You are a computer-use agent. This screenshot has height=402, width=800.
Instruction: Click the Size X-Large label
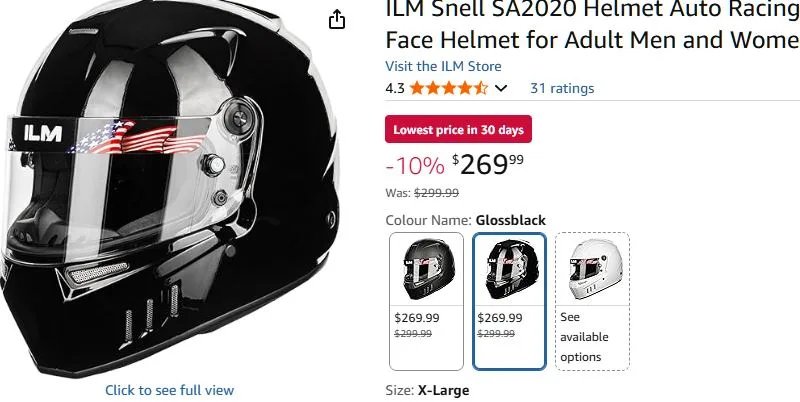click(x=427, y=391)
